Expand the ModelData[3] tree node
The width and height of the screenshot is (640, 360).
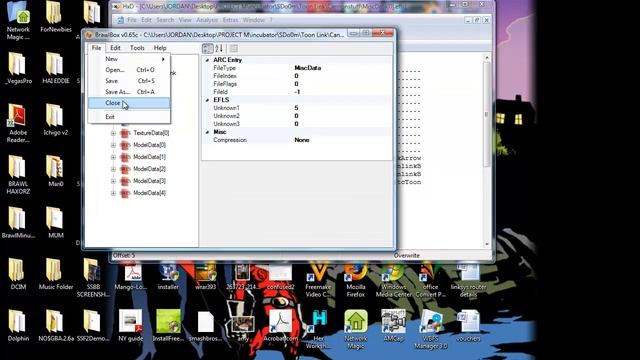coord(113,181)
